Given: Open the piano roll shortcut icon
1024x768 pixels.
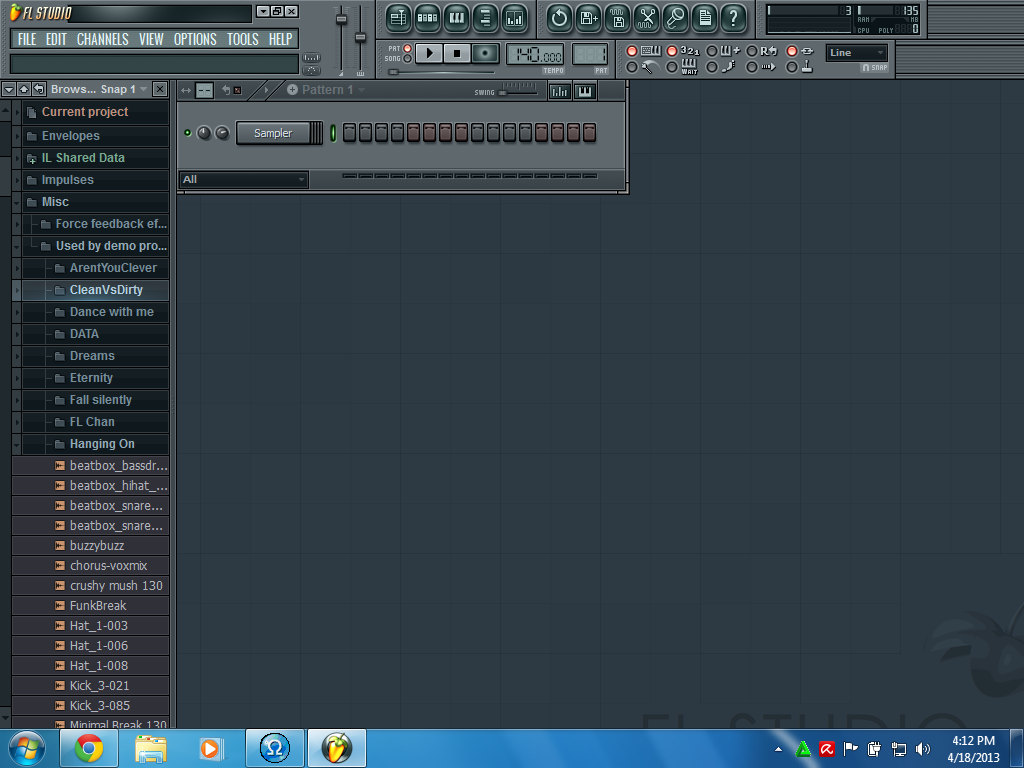Looking at the screenshot, I should click(x=456, y=18).
